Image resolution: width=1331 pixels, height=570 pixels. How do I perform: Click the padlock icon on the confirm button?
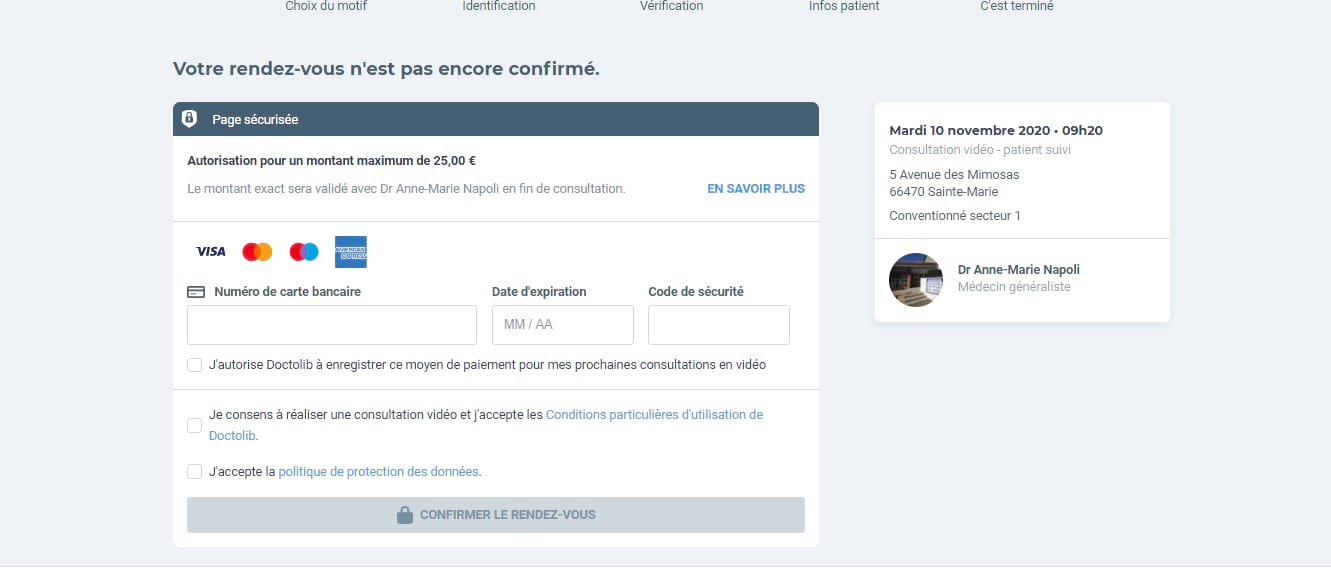(x=405, y=515)
